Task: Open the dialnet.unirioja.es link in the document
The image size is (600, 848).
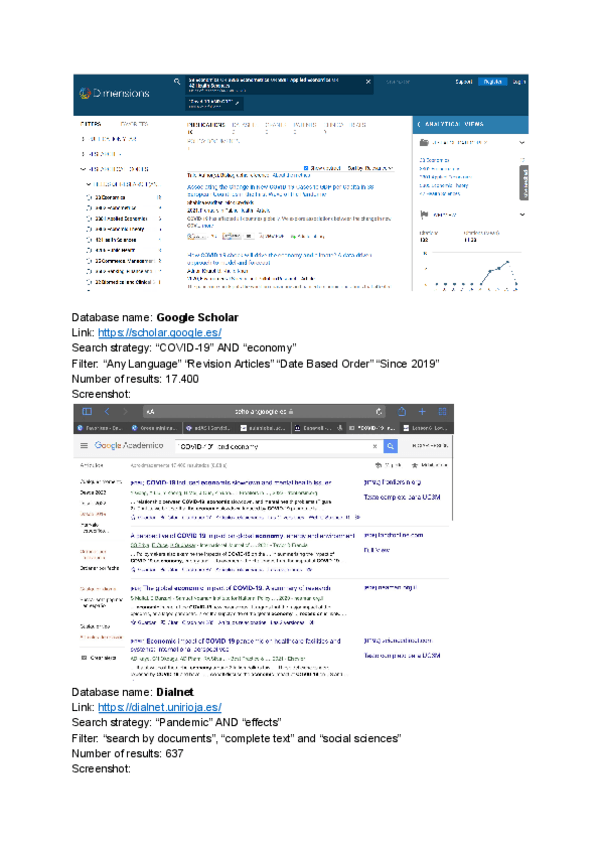Action: click(x=160, y=707)
